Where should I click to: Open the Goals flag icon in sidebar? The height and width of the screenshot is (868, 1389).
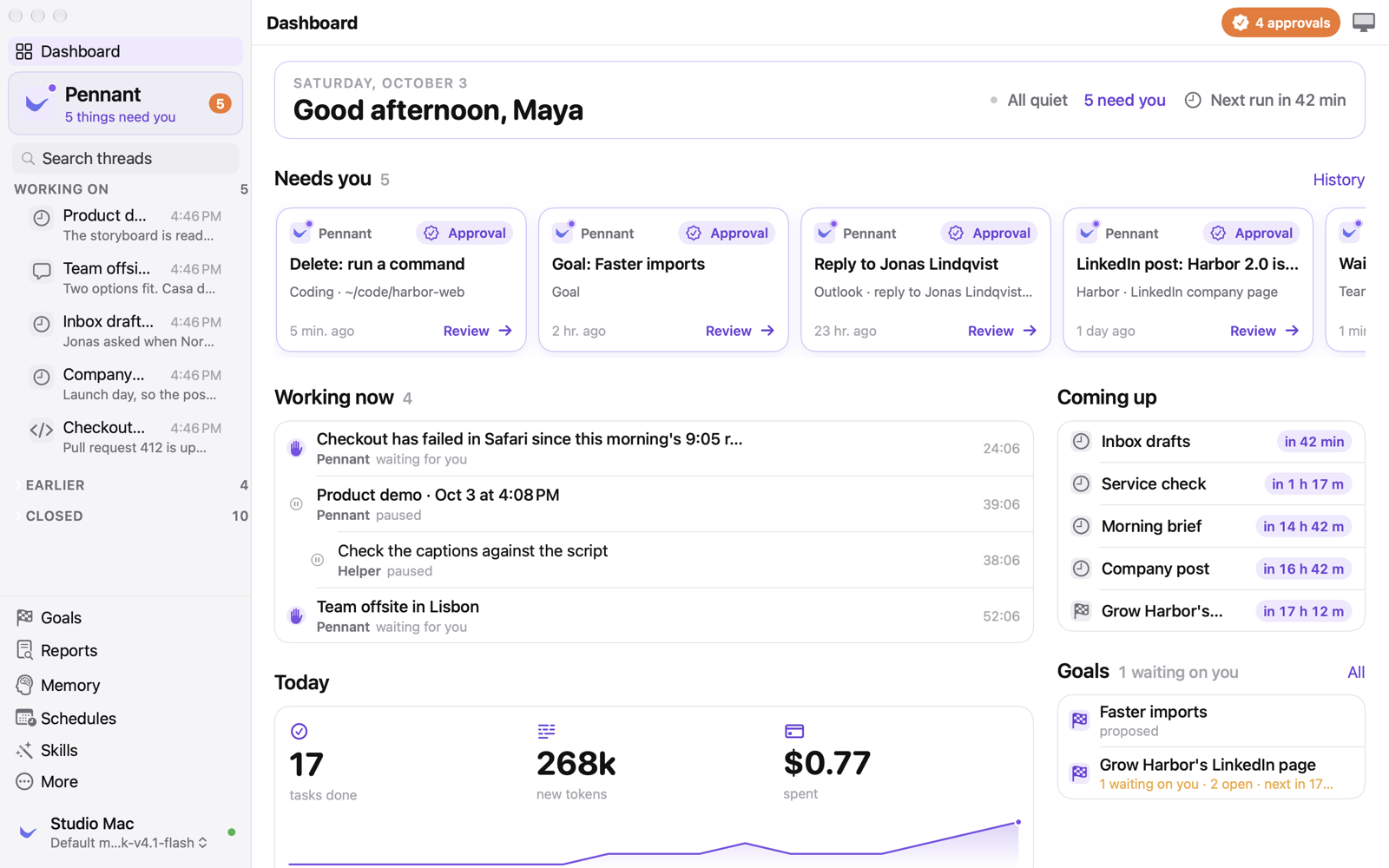(24, 617)
